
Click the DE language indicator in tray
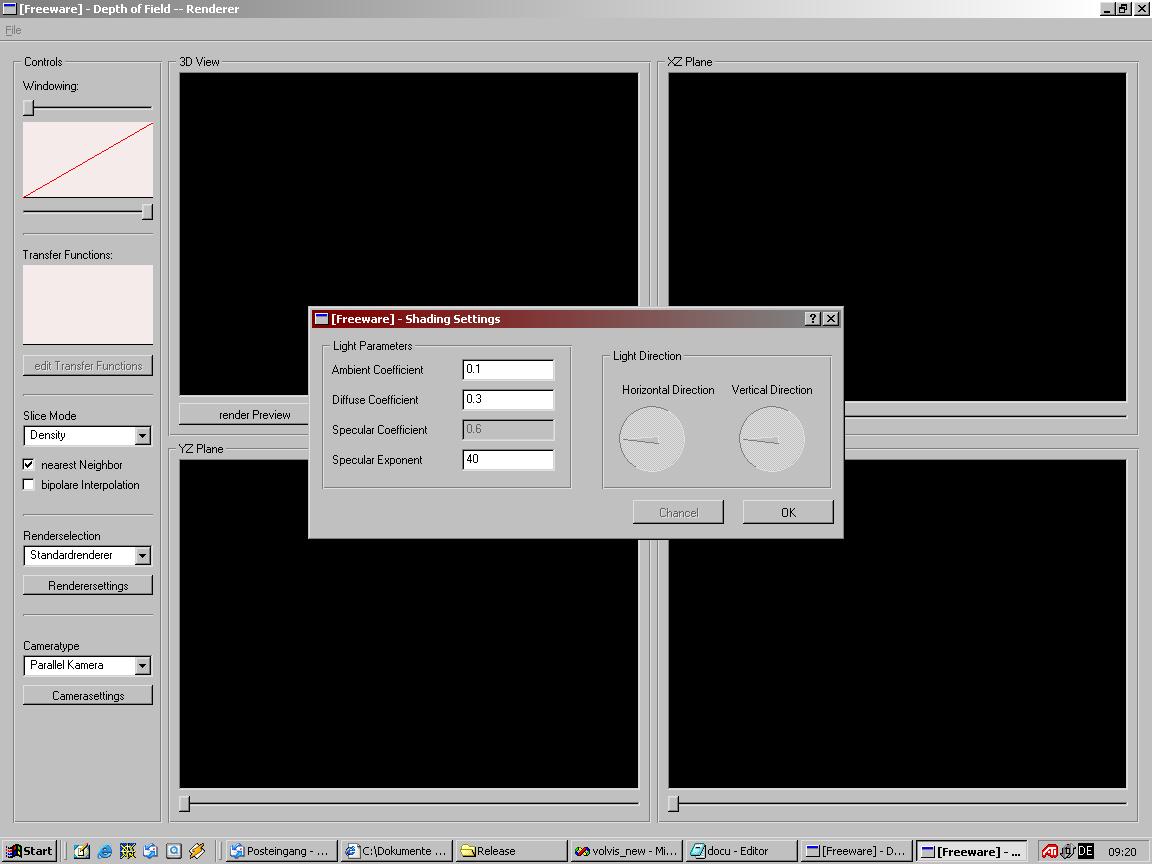(x=1085, y=851)
